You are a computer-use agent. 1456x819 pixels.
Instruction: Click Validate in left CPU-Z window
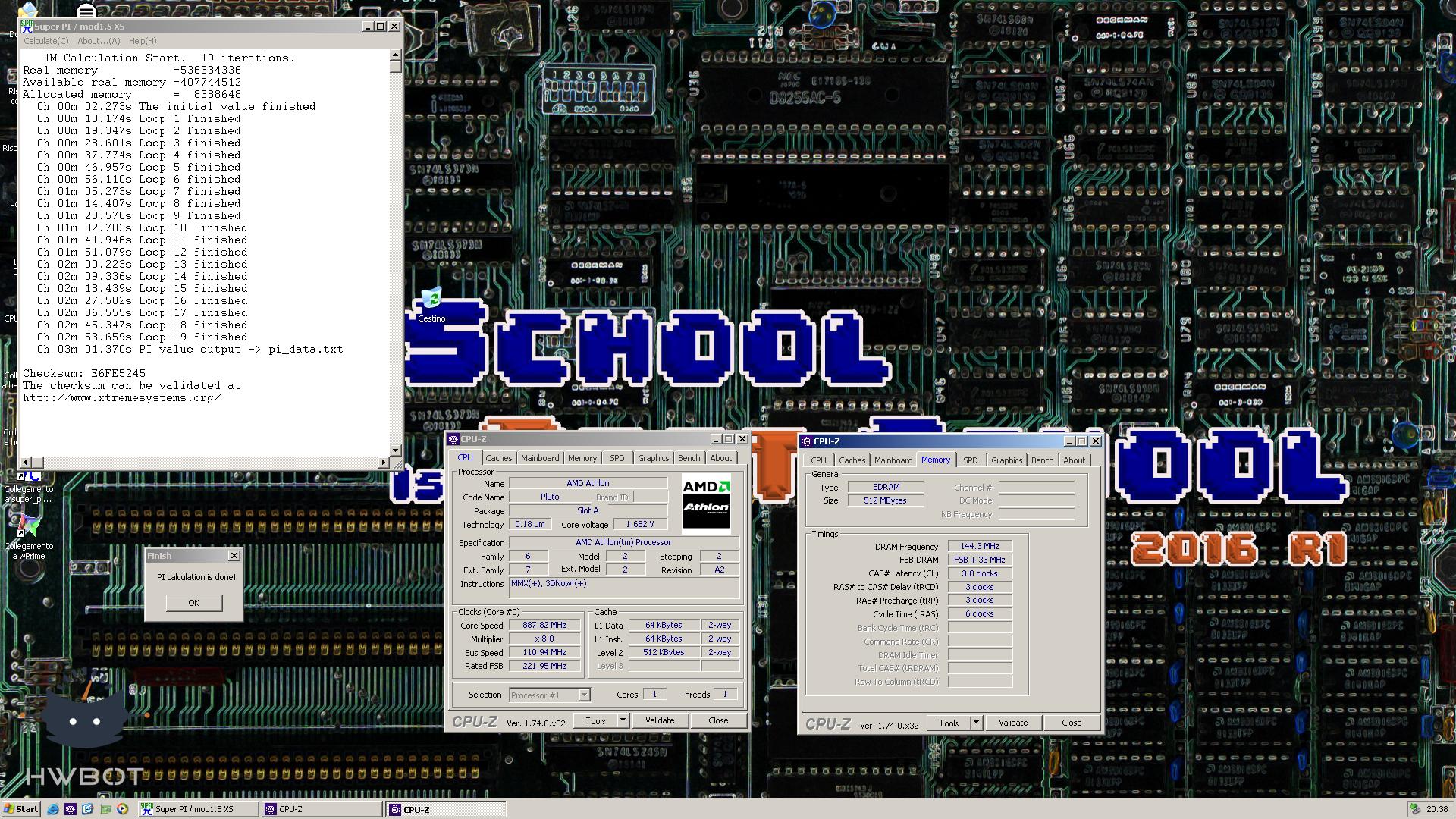pos(660,720)
